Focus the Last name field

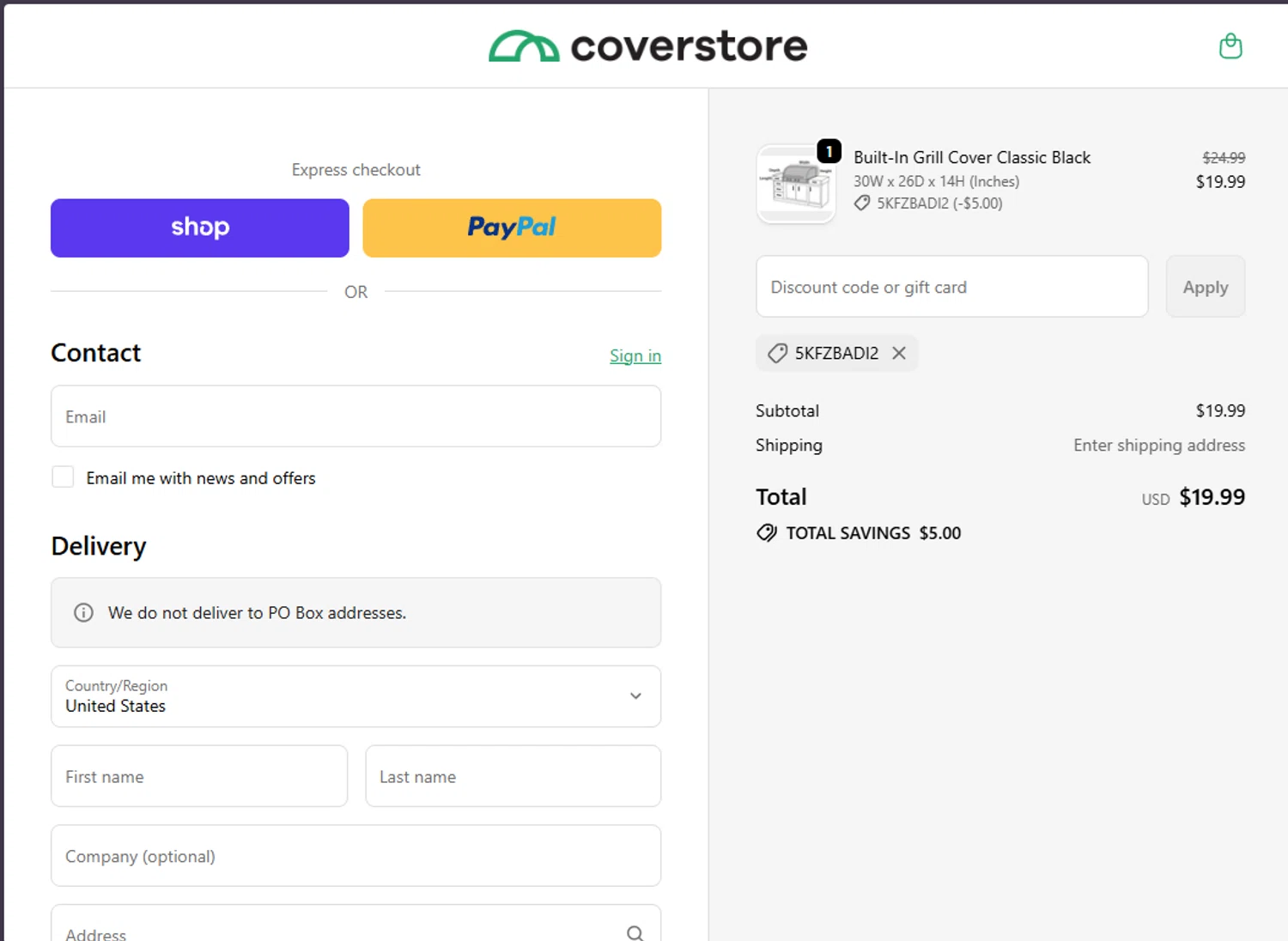[x=513, y=776]
